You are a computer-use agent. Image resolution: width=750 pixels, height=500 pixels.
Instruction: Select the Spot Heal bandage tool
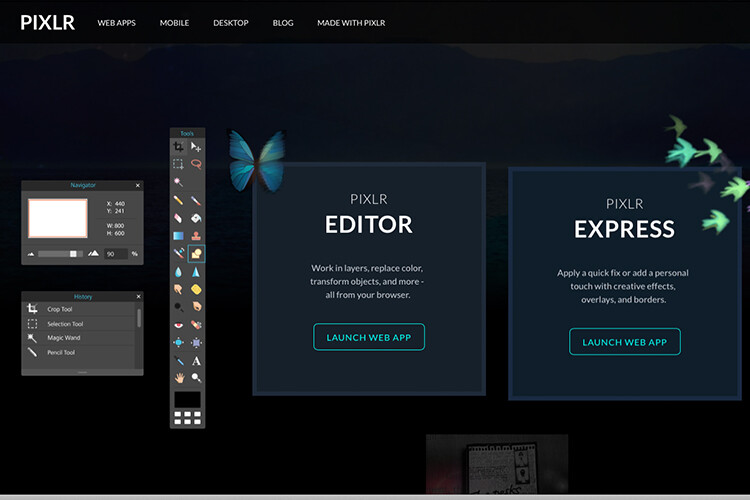click(196, 325)
